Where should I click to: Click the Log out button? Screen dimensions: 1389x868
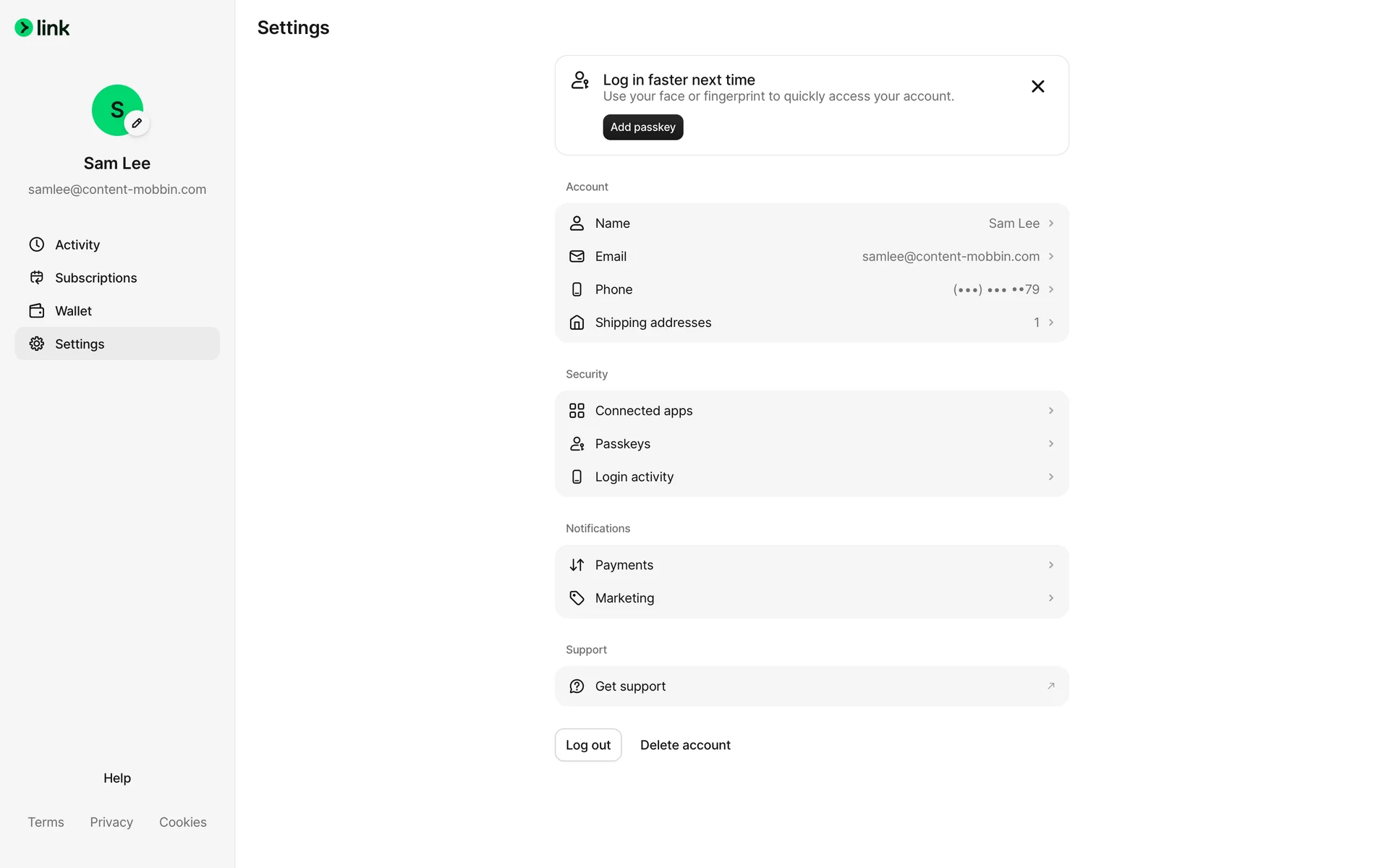[587, 745]
